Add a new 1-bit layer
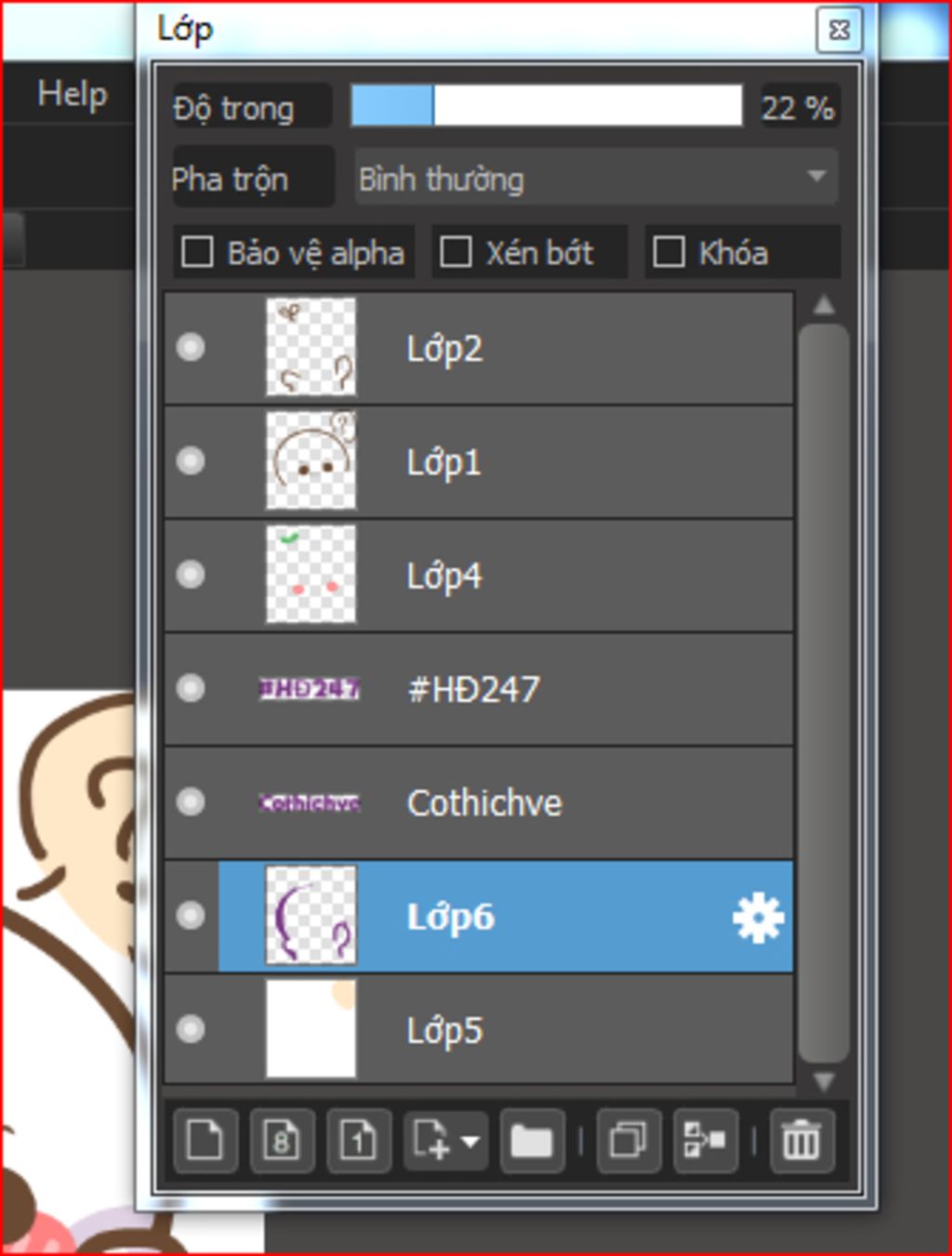Screen dimensions: 952x1256 click(x=359, y=1140)
